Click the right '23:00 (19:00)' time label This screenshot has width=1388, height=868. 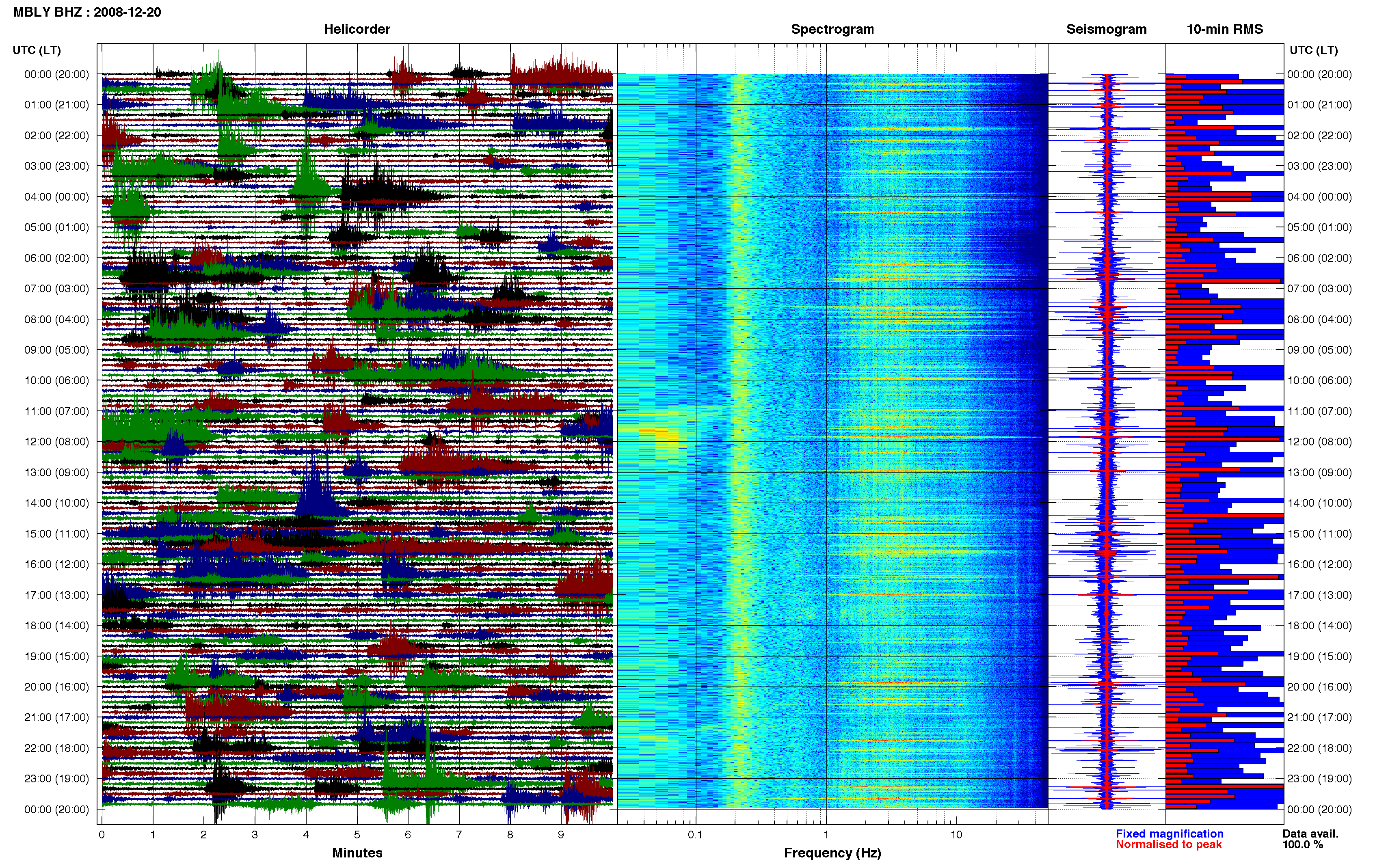click(1319, 778)
